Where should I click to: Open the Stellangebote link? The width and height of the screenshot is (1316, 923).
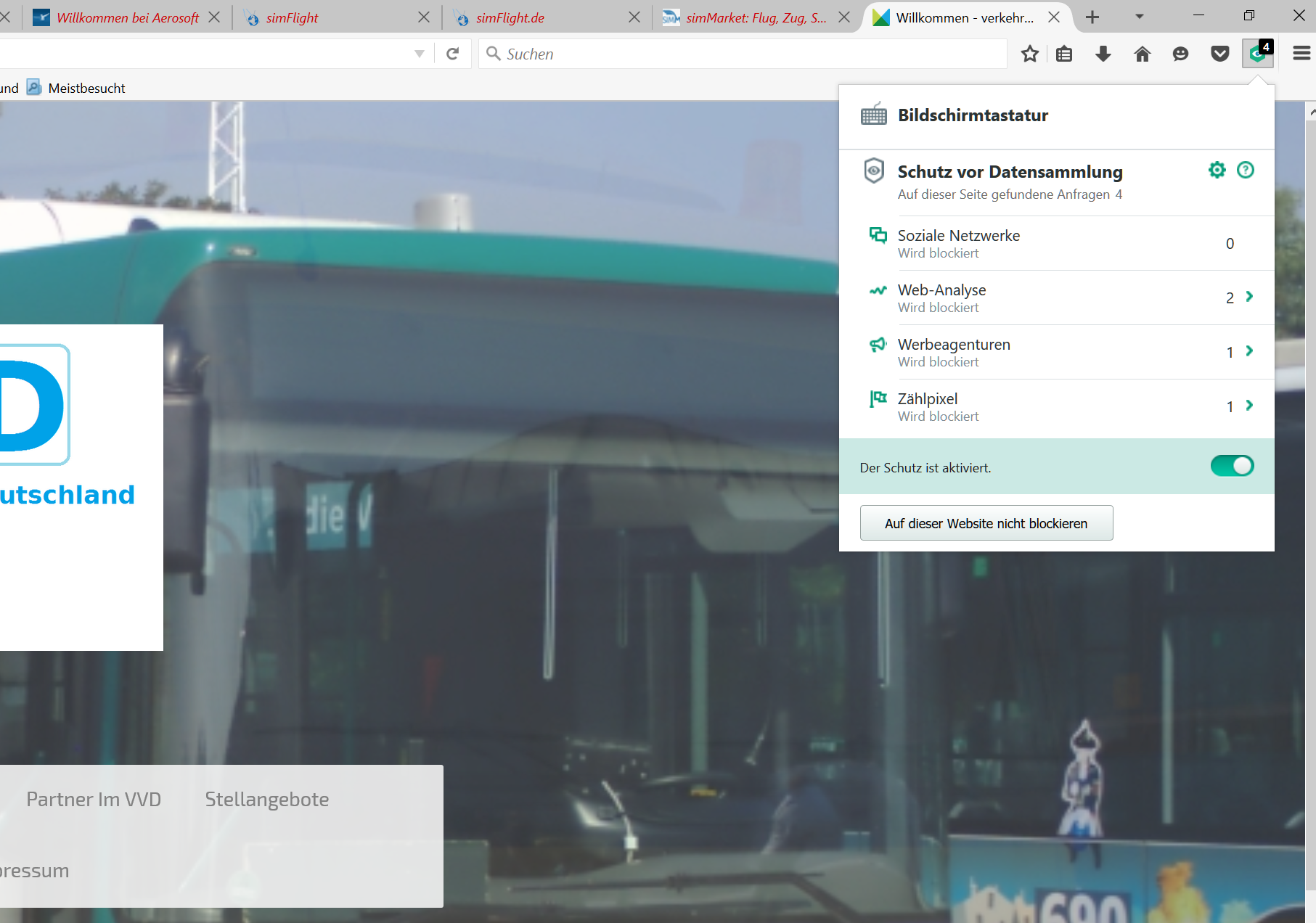click(267, 799)
